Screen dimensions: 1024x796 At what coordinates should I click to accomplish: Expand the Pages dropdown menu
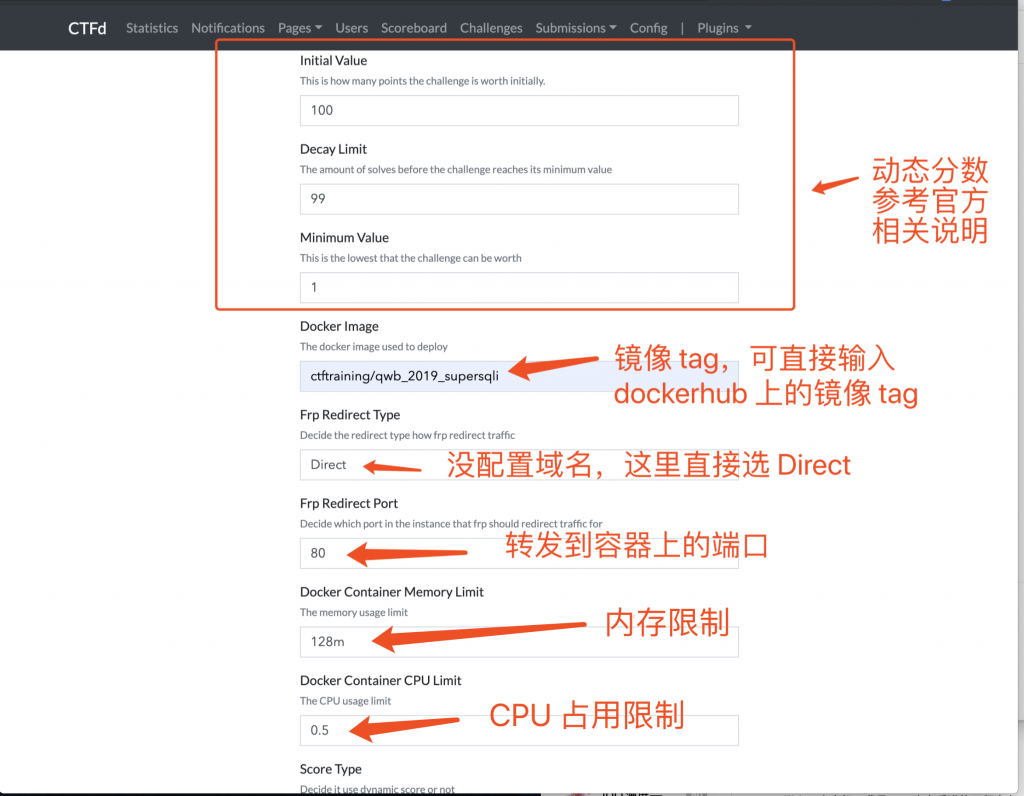[x=300, y=28]
